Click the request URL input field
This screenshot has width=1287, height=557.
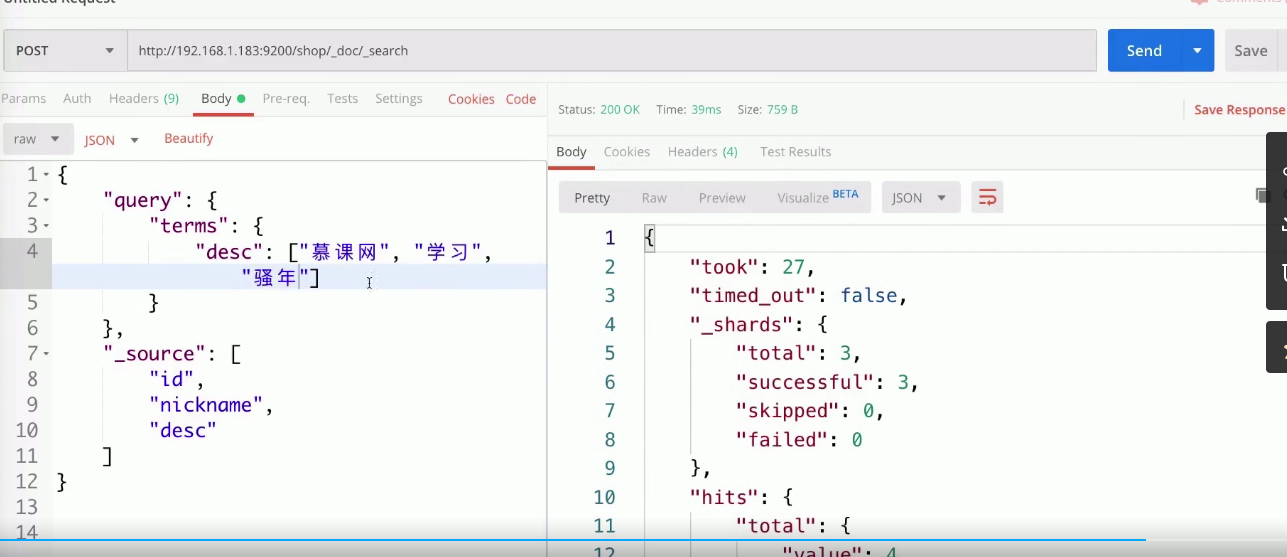pos(611,50)
